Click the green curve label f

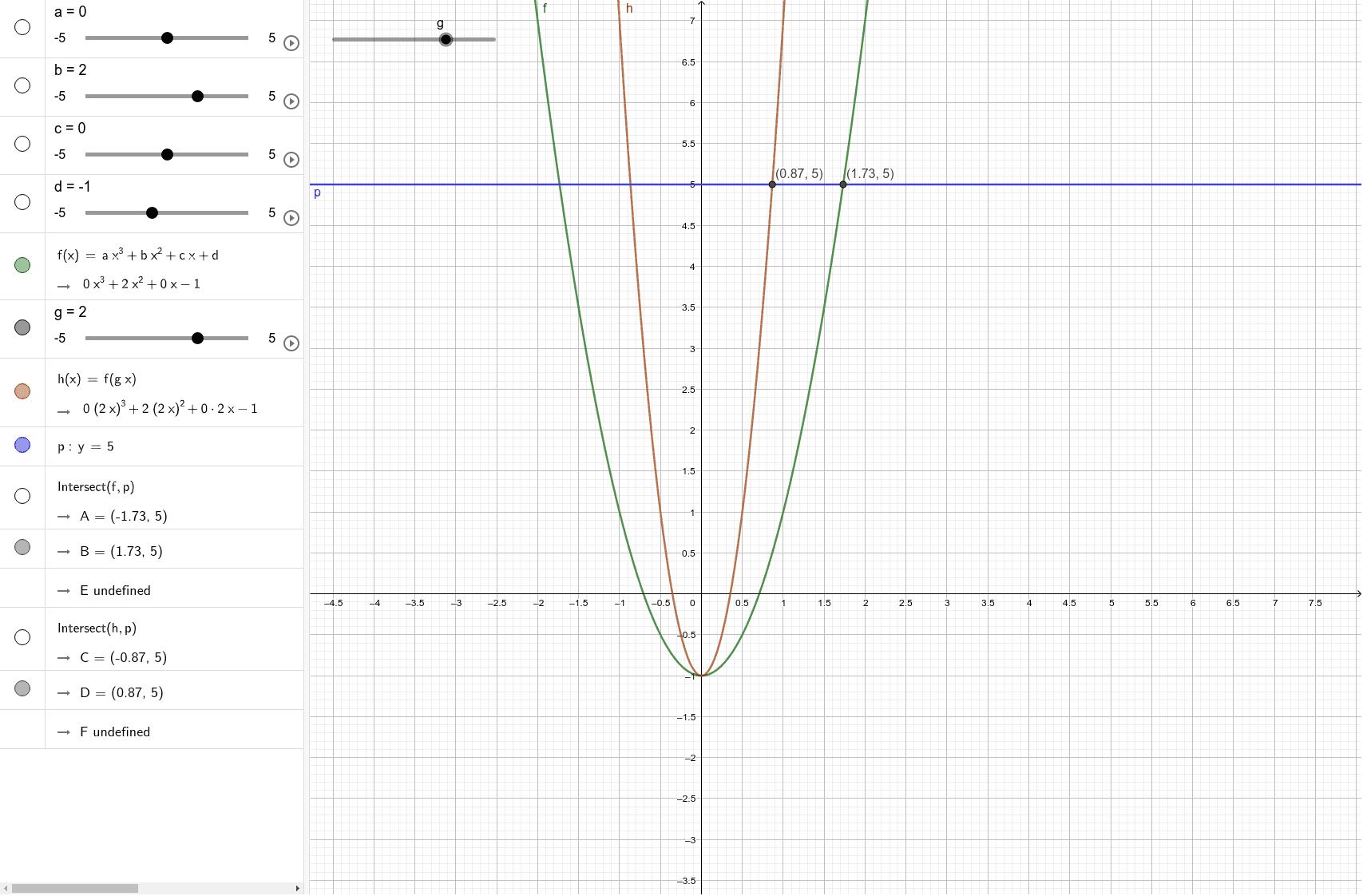[545, 9]
